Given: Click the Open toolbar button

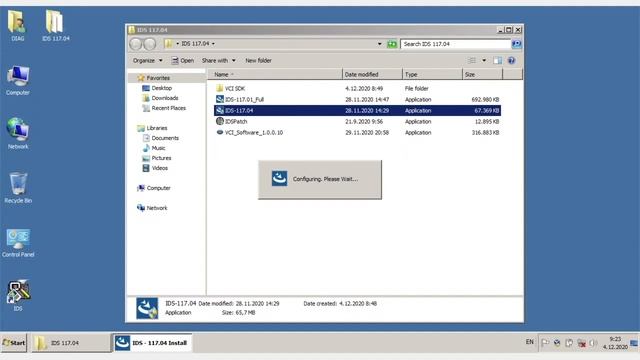Looking at the screenshot, I should [x=183, y=60].
